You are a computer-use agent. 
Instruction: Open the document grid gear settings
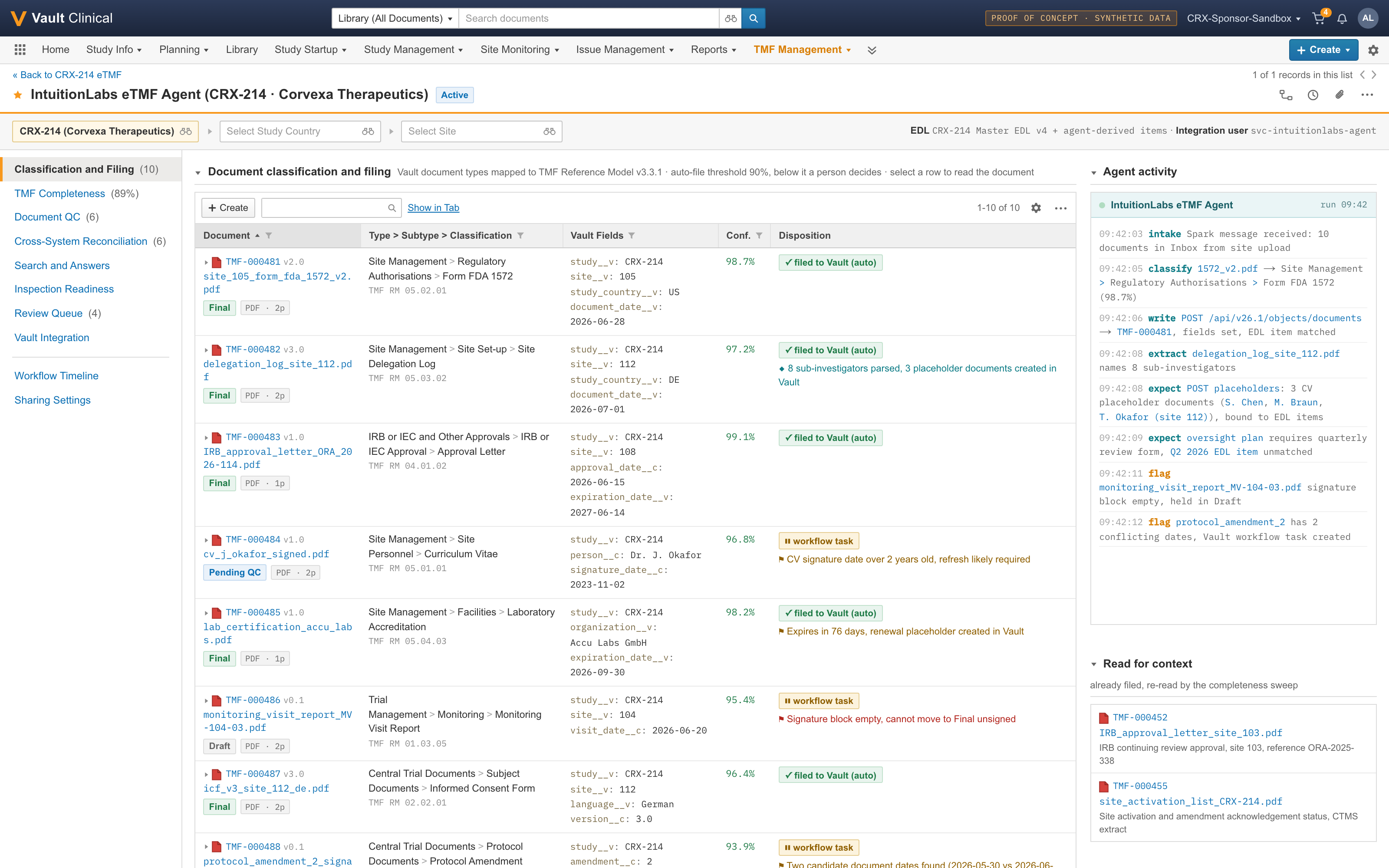click(x=1036, y=208)
